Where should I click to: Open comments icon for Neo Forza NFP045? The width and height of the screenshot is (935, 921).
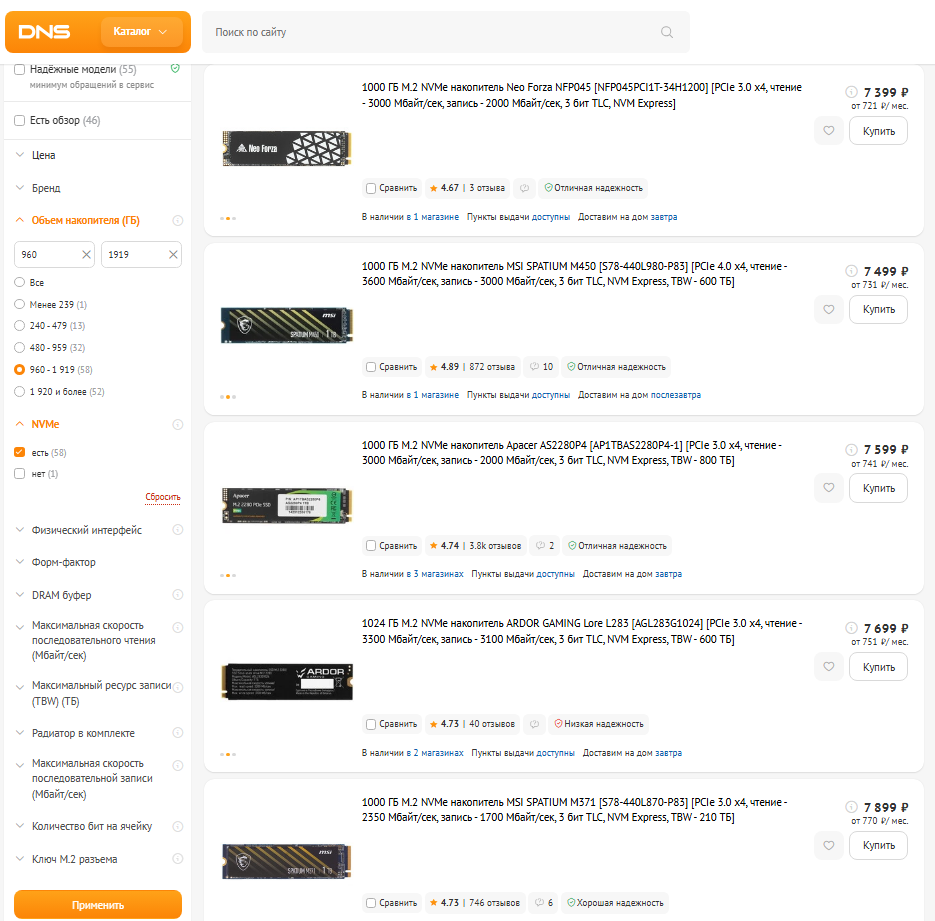524,188
